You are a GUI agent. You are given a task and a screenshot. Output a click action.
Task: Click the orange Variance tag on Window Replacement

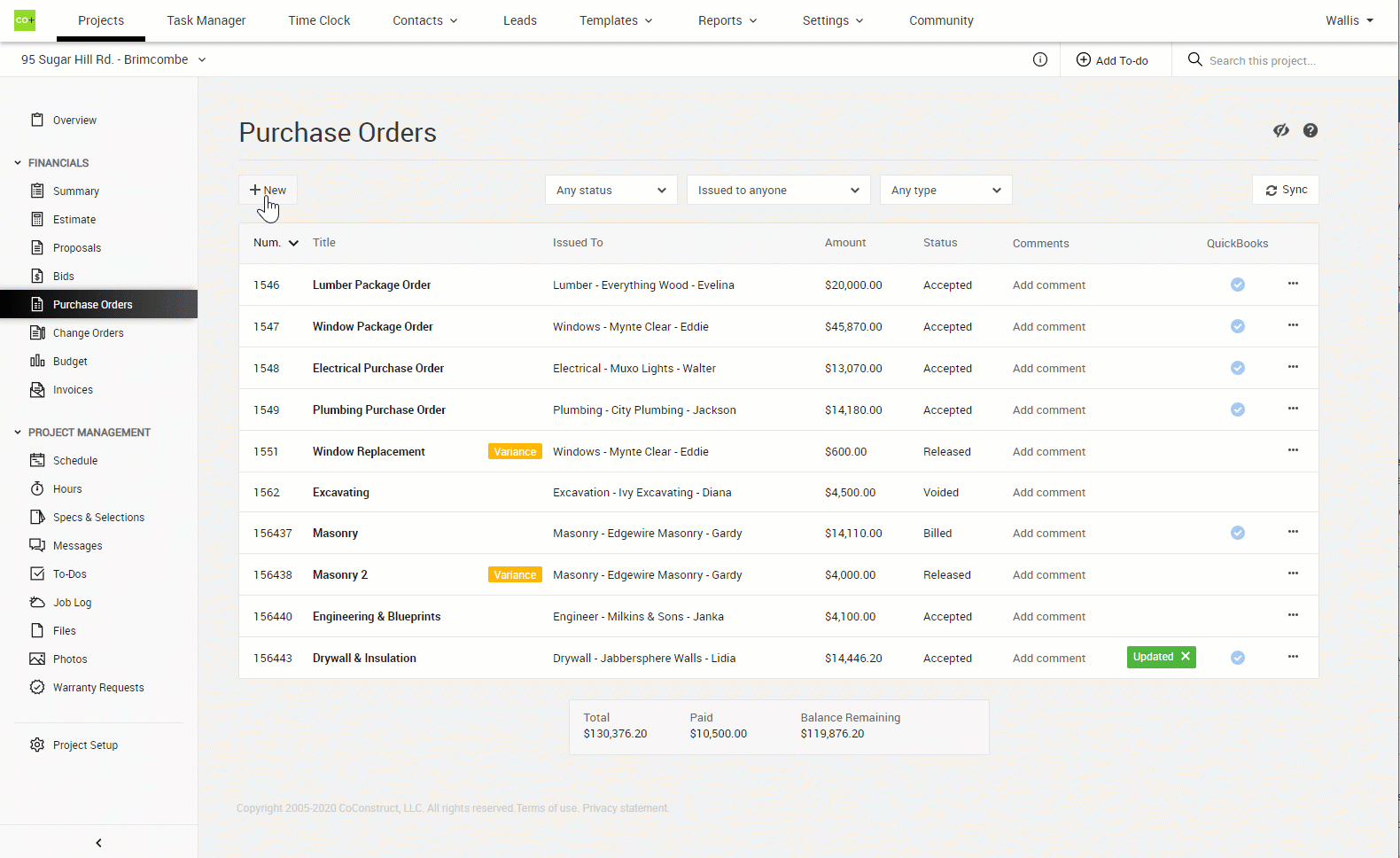[515, 452]
